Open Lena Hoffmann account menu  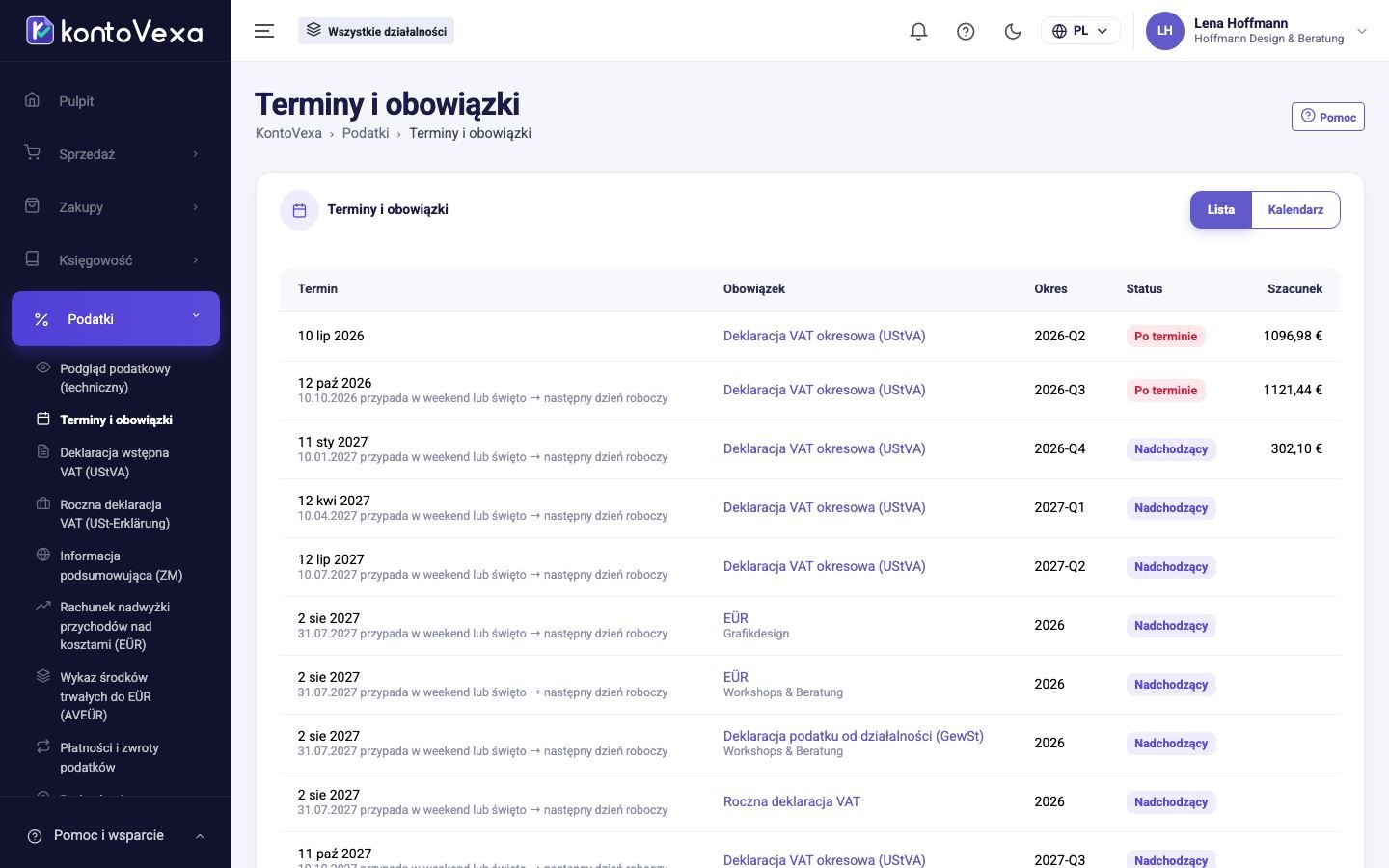[1257, 31]
